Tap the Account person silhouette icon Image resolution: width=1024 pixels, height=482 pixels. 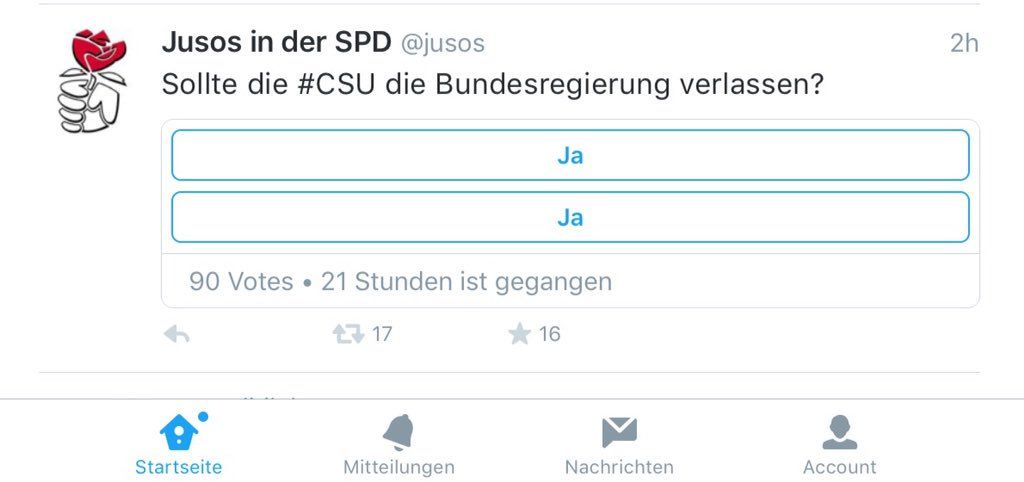839,432
